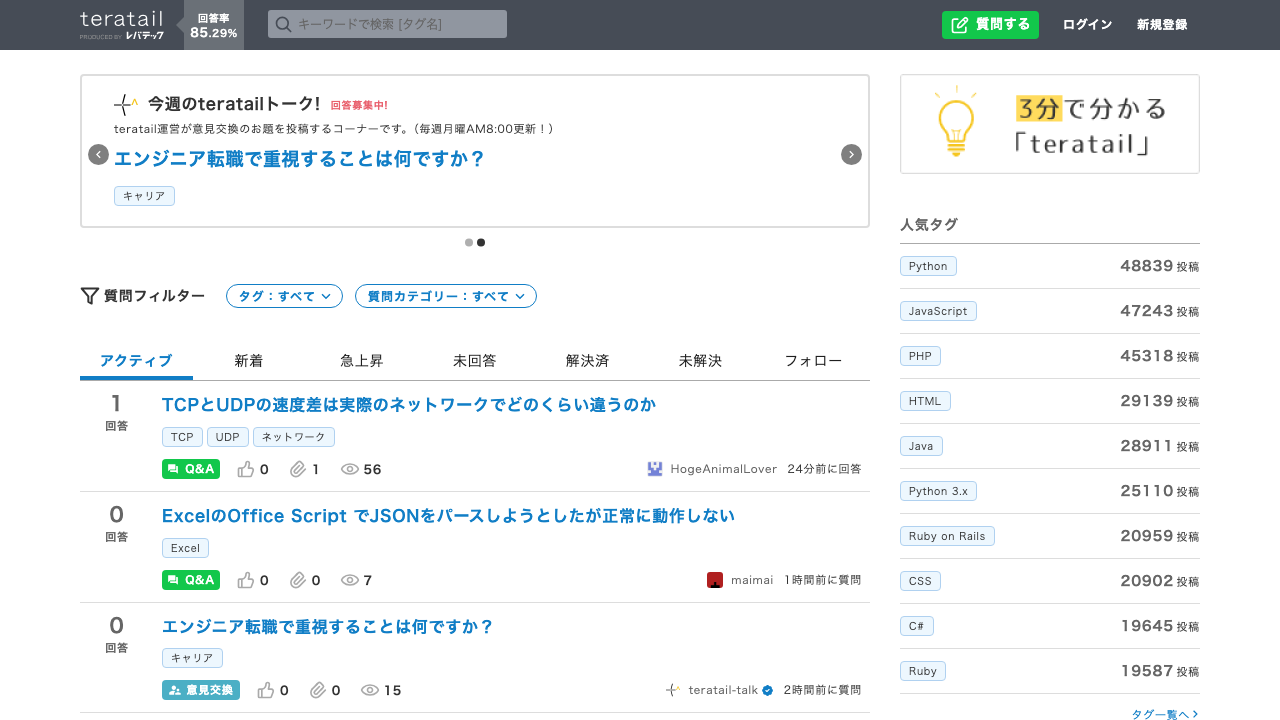This screenshot has width=1280, height=720.
Task: Click the lightbulb icon in the teratail banner
Action: (957, 120)
